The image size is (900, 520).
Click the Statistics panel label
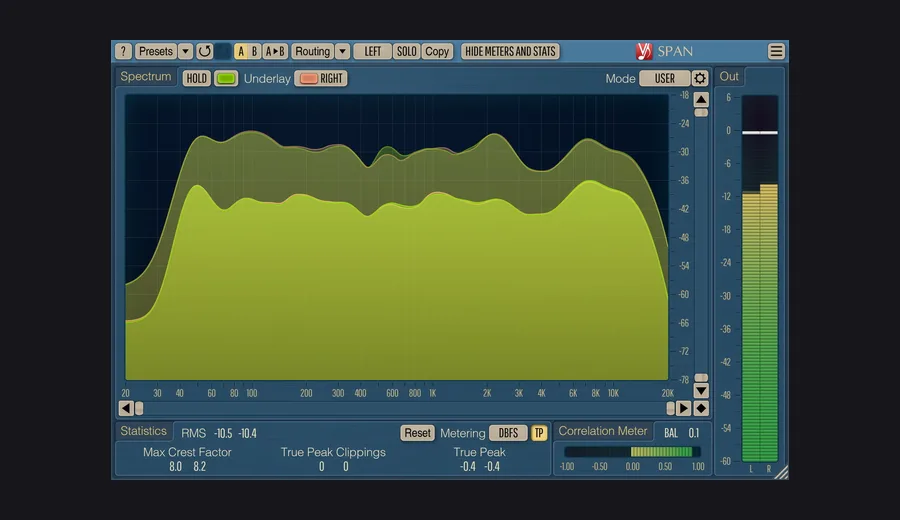click(x=143, y=431)
